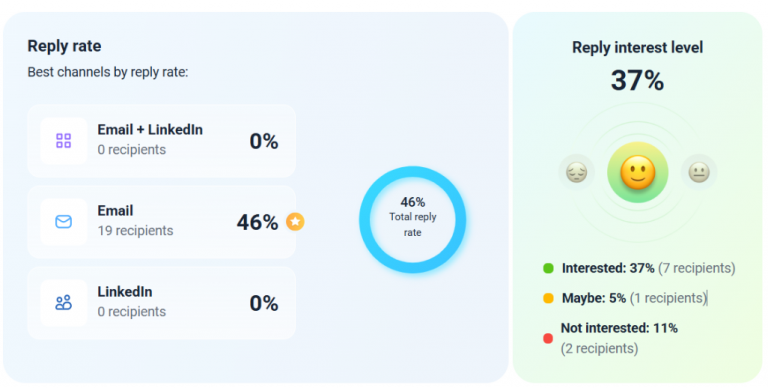
Task: Click the yellow Maybe legend dot
Action: tap(549, 298)
